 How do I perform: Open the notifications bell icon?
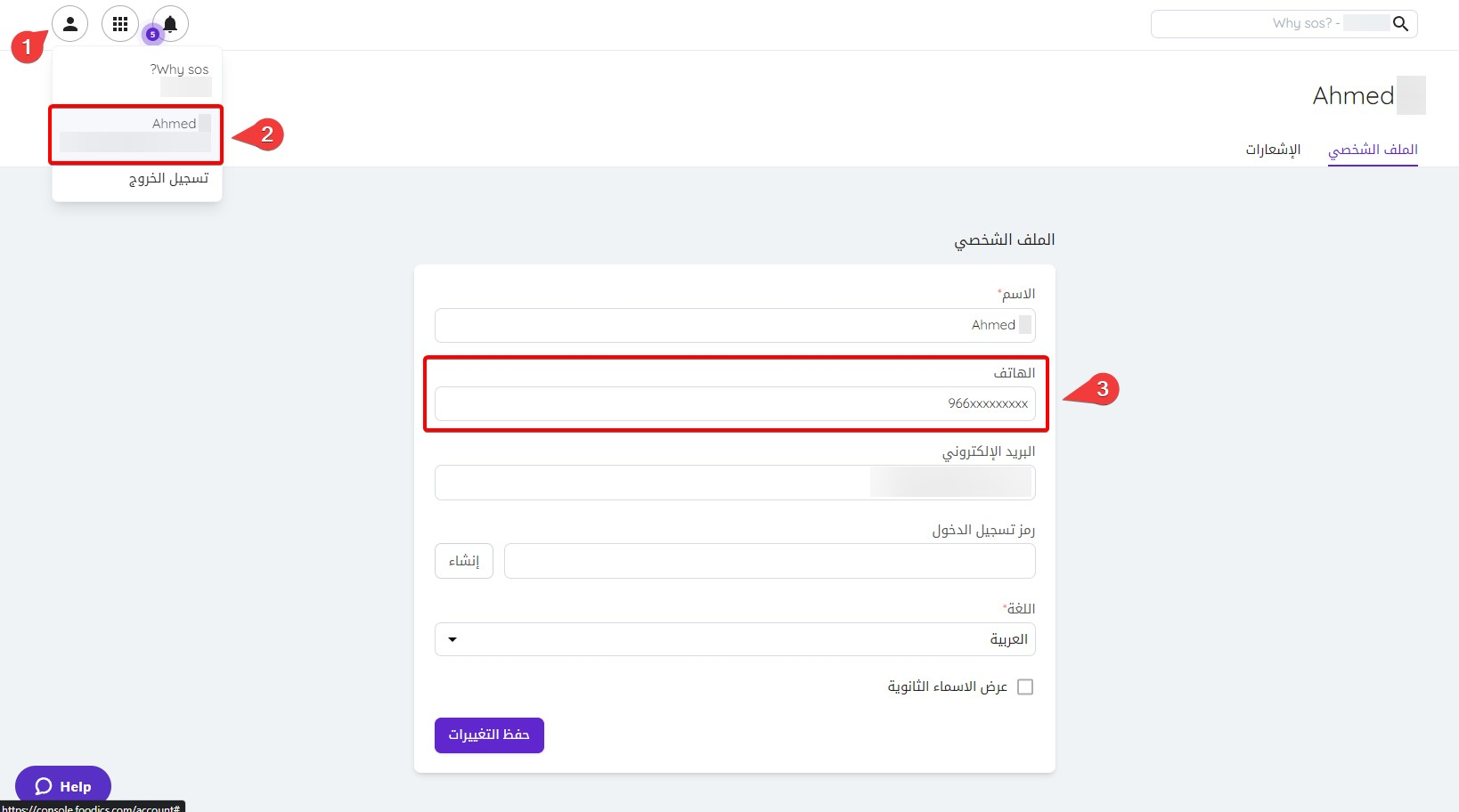(x=171, y=23)
